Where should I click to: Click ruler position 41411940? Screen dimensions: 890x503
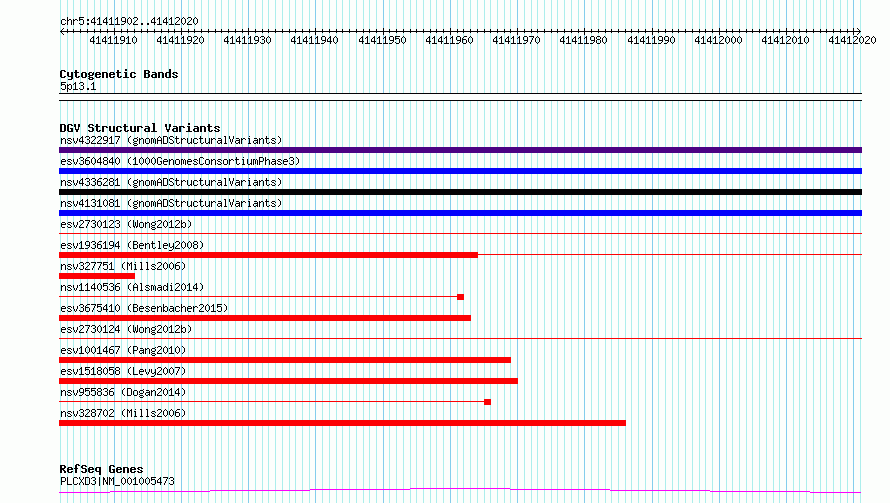pyautogui.click(x=314, y=40)
